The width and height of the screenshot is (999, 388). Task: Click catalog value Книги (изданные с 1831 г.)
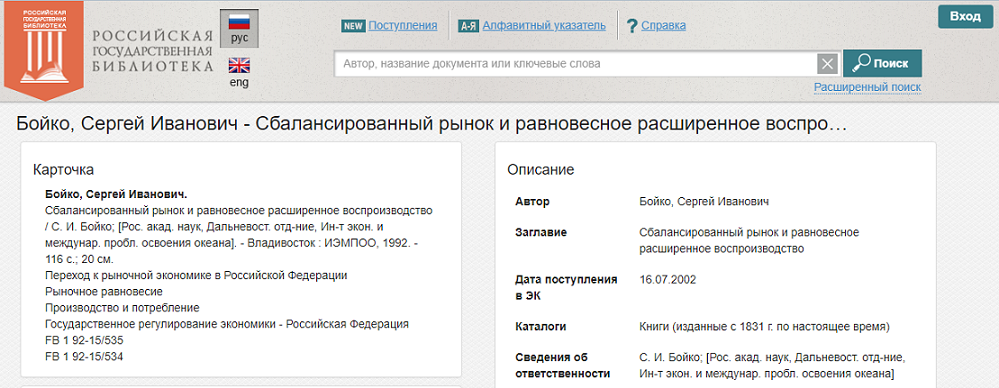(x=764, y=327)
